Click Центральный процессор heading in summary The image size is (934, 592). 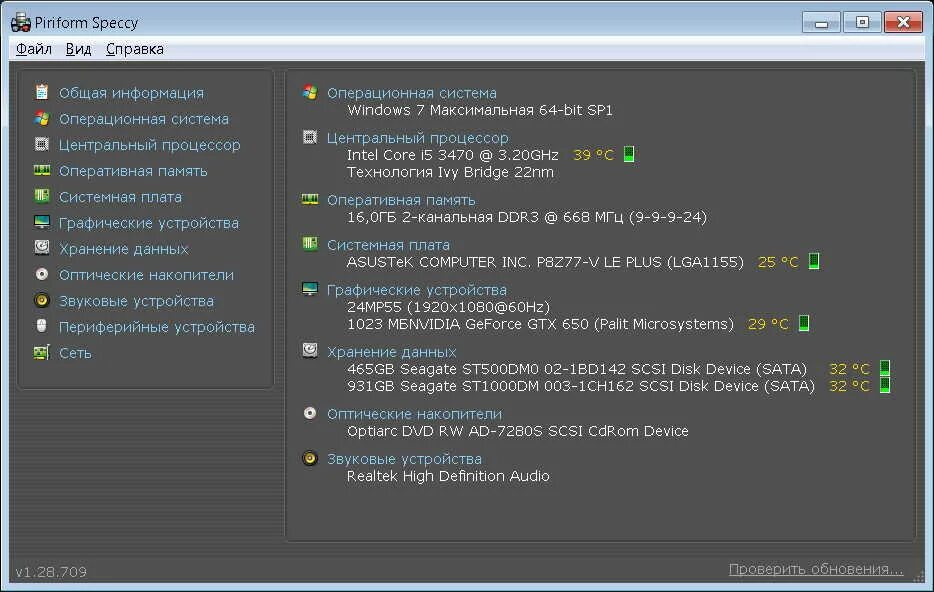click(418, 138)
